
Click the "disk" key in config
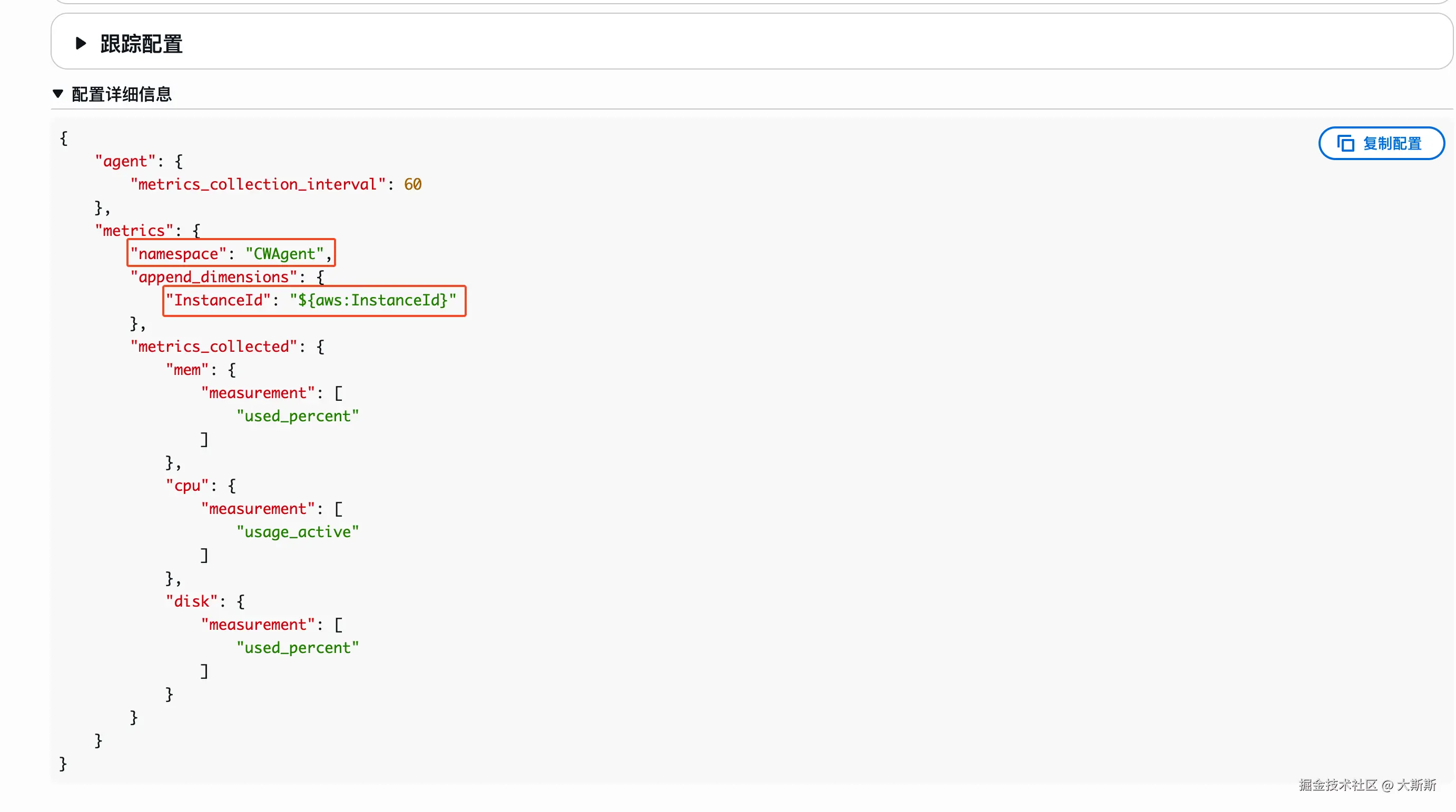(192, 601)
